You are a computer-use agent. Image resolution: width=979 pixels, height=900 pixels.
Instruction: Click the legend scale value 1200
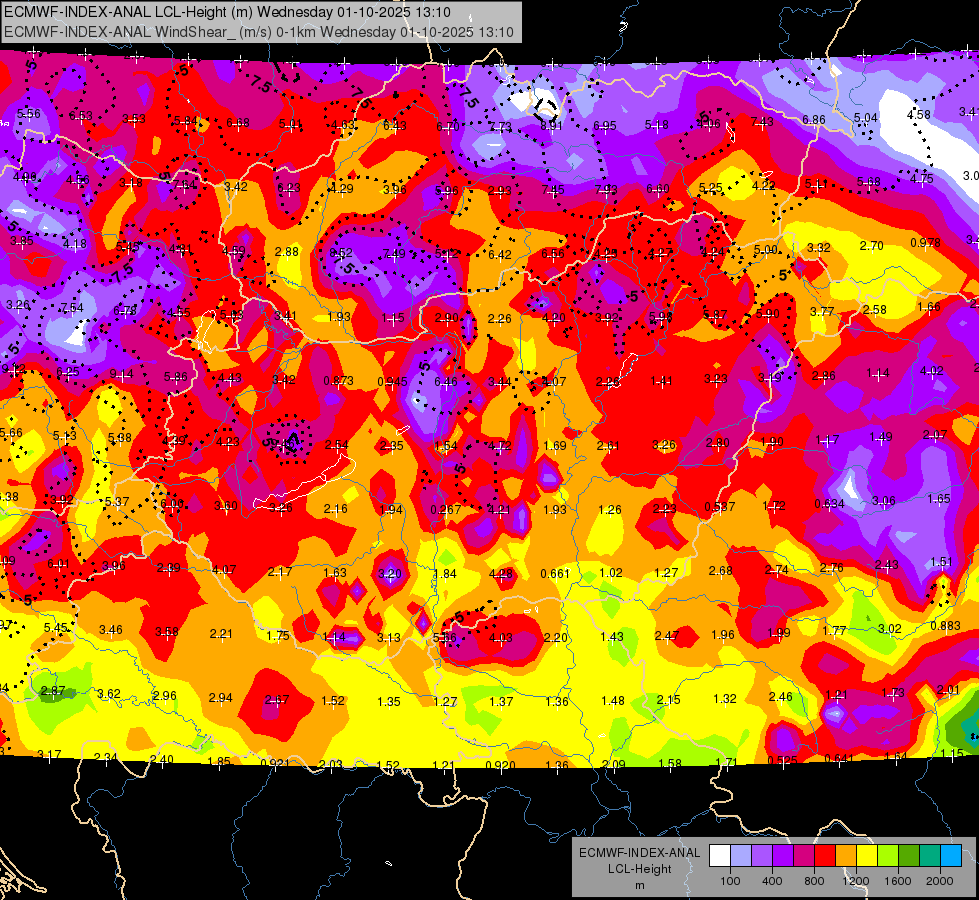855,881
